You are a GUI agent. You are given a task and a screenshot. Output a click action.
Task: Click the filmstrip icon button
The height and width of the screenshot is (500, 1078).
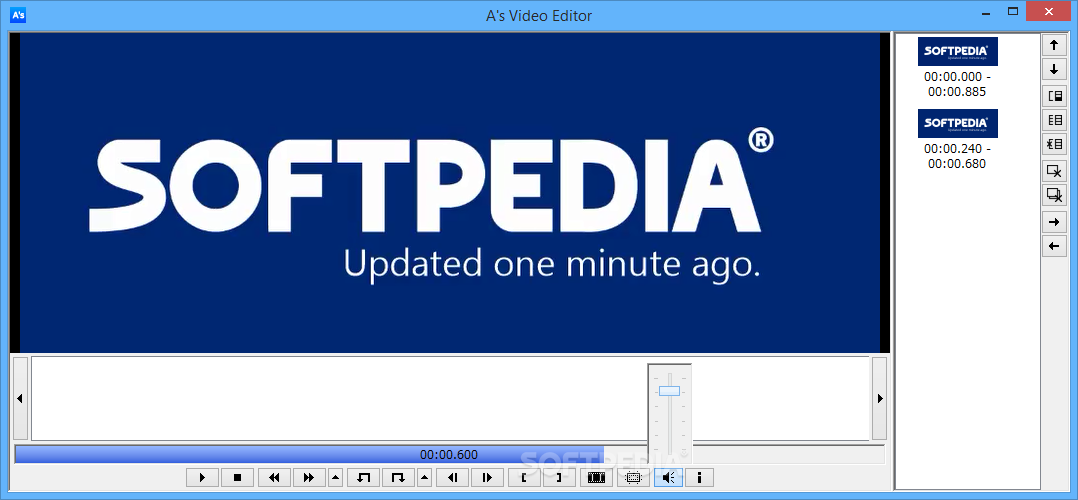597,477
